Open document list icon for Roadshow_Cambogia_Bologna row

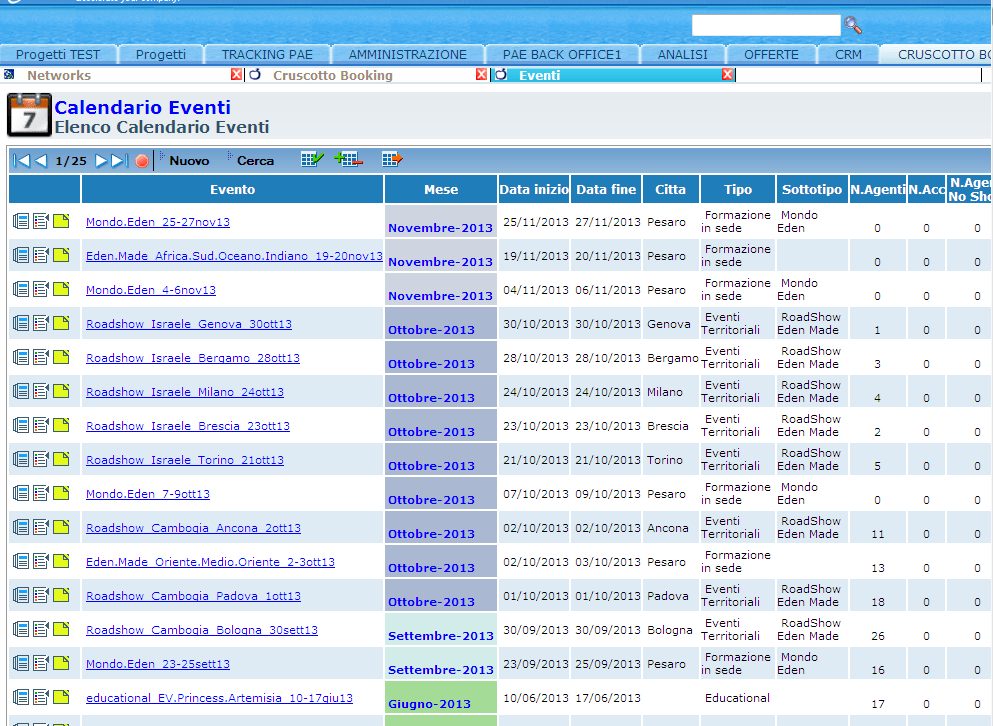click(x=21, y=629)
